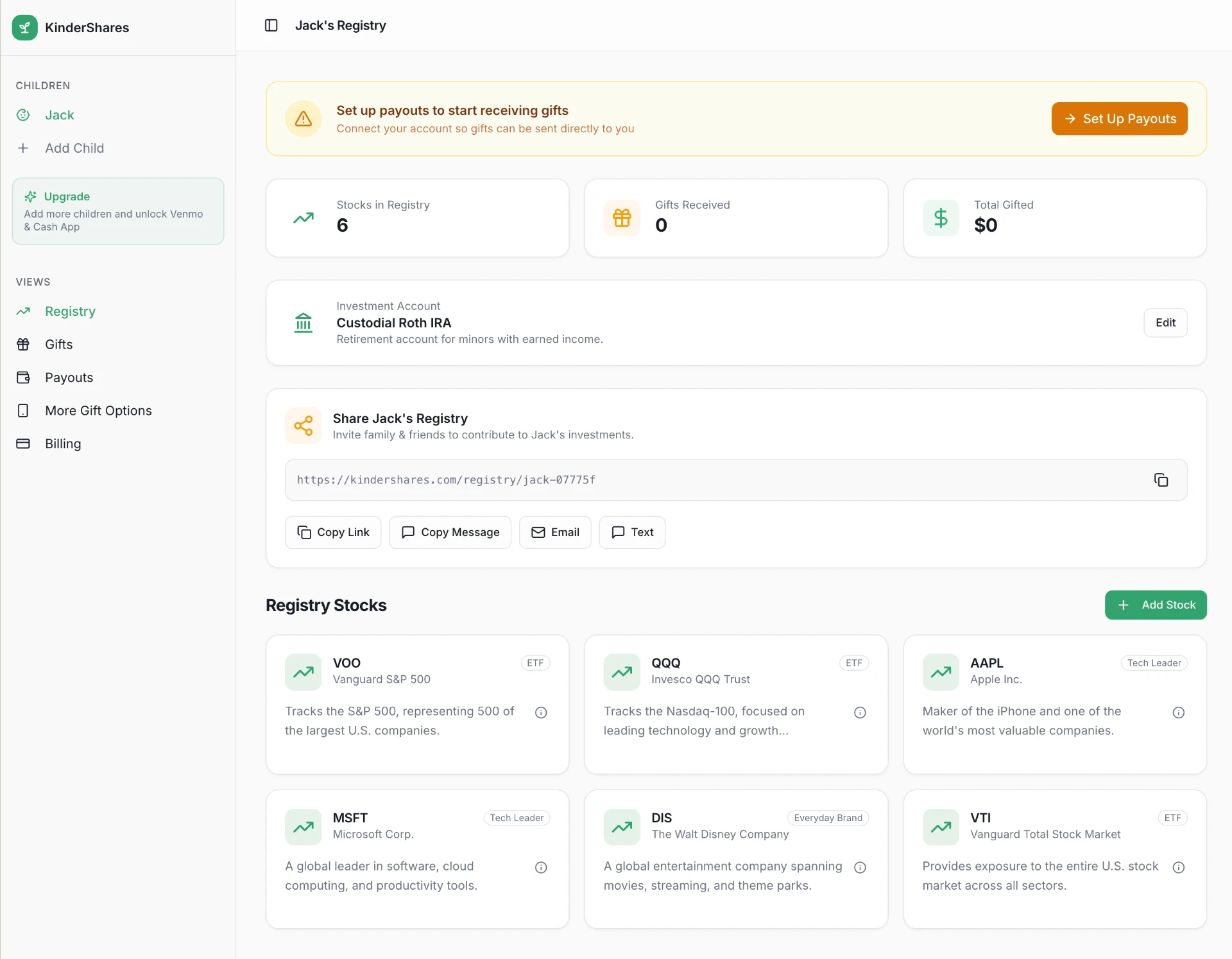Click the Copy Message button
Screen dimensions: 1232x959
[x=450, y=533]
